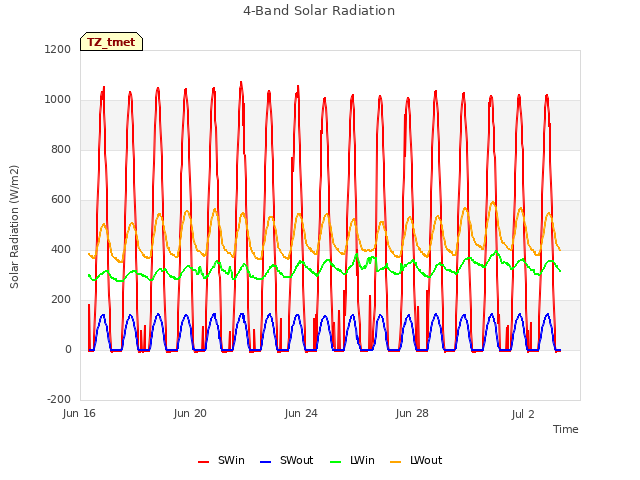This screenshot has height=480, width=640.
Task: Click the green LWin legend swatch
Action: (335, 462)
